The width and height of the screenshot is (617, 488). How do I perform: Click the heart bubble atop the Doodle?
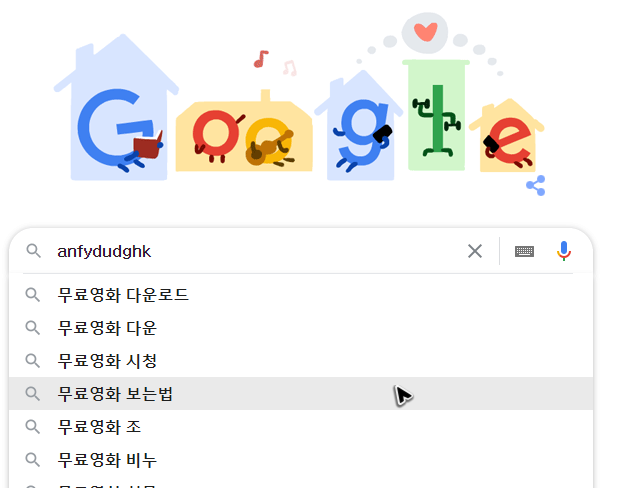(x=425, y=33)
